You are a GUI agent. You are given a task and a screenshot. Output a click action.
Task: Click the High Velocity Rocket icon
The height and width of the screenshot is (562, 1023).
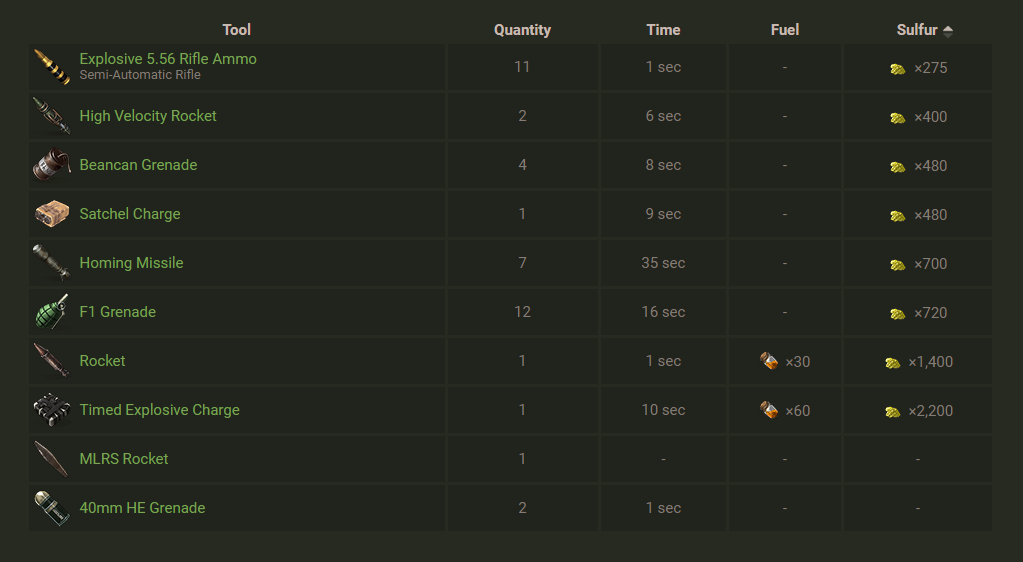(50, 116)
